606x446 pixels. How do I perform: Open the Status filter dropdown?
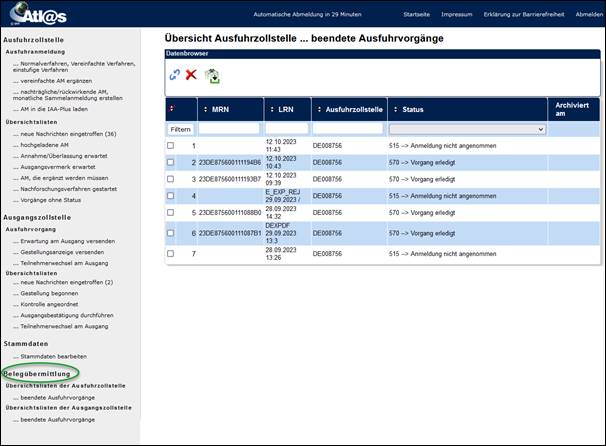466,129
